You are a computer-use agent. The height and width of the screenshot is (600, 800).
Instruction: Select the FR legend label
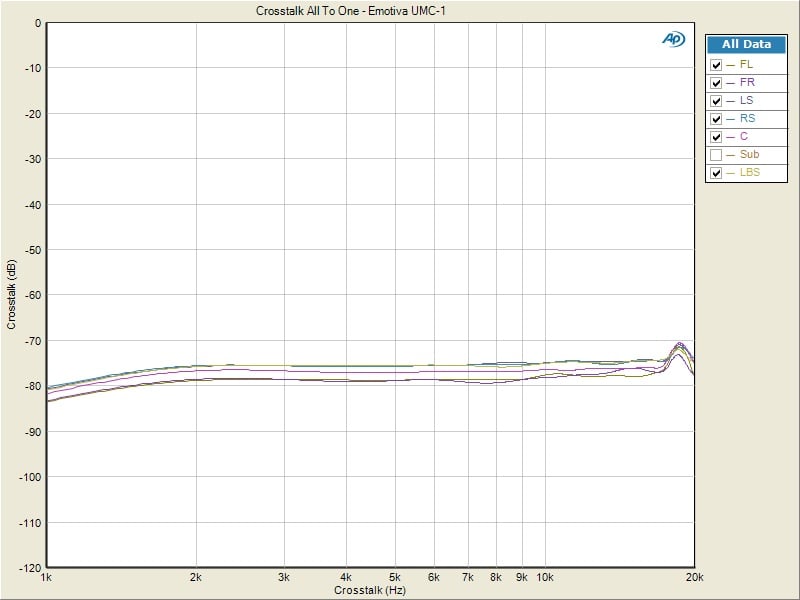[747, 82]
